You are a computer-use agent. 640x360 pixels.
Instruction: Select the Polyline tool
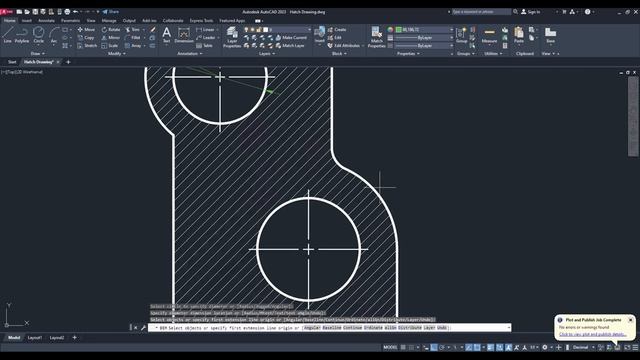pyautogui.click(x=22, y=35)
